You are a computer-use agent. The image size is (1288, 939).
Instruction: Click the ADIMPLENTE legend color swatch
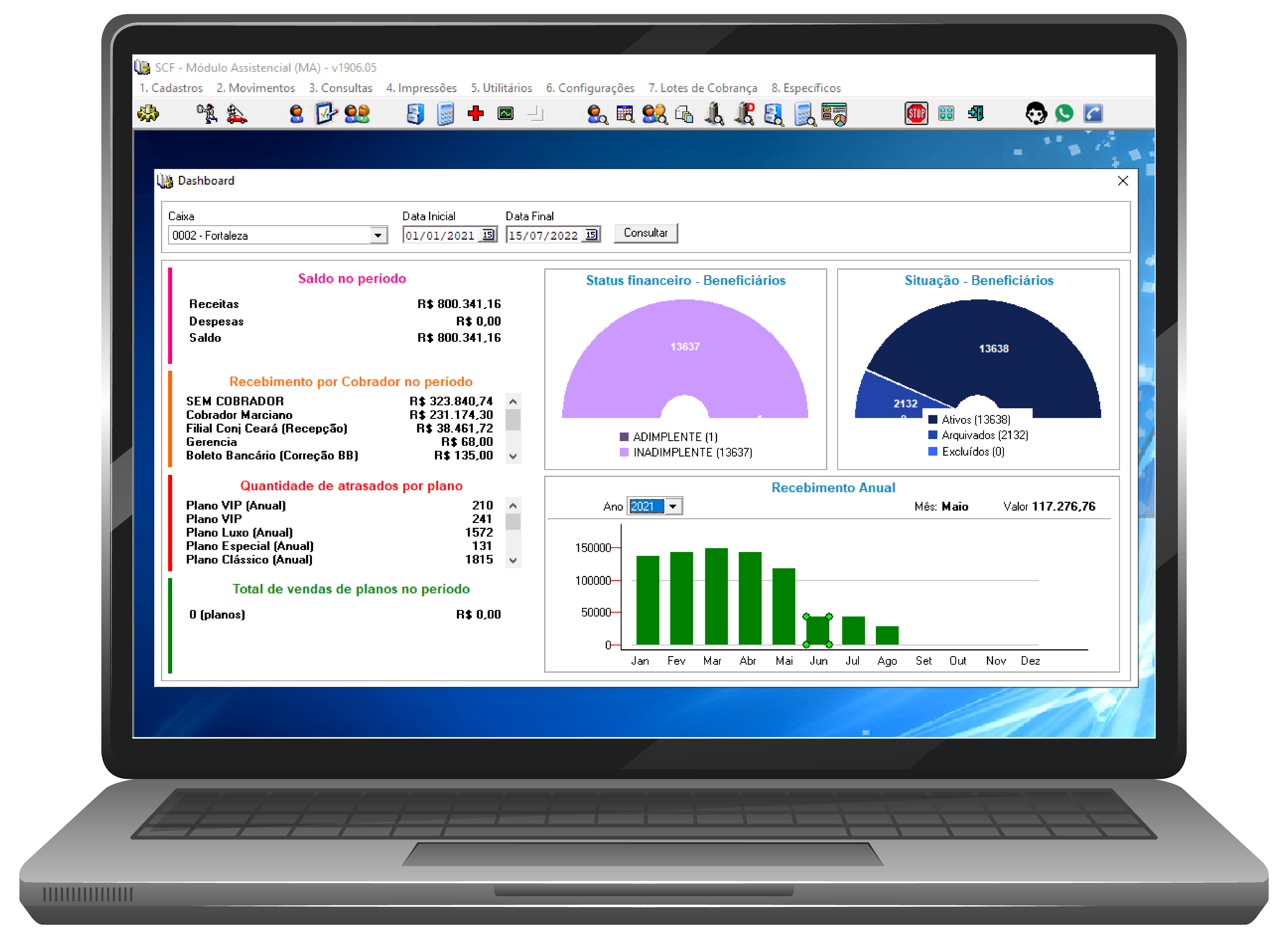point(624,437)
